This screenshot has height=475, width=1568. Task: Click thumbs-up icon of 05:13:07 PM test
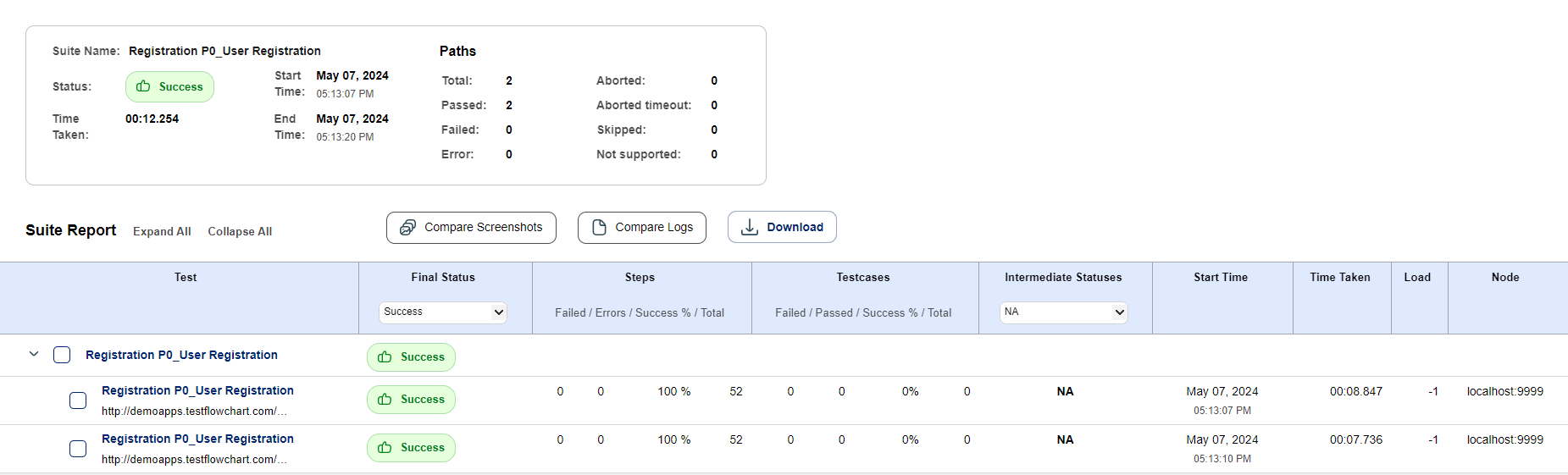(x=385, y=400)
